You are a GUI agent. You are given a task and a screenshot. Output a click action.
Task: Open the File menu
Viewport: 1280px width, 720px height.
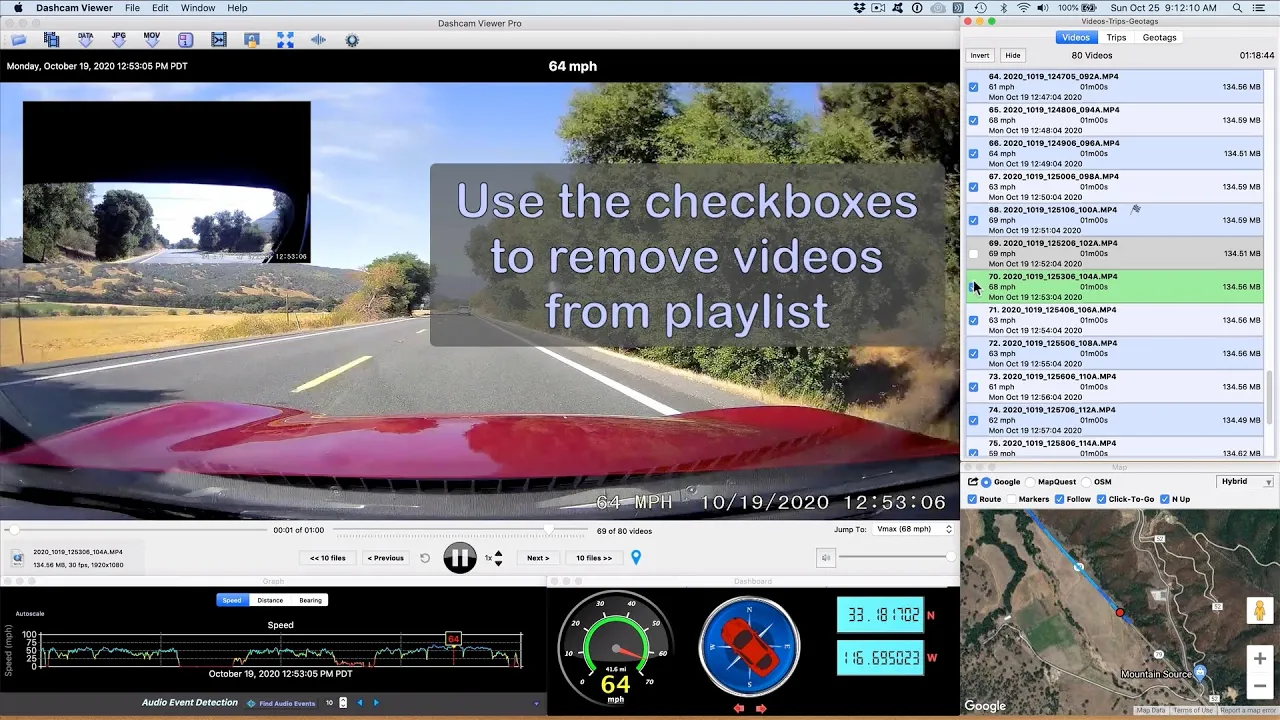(x=132, y=8)
